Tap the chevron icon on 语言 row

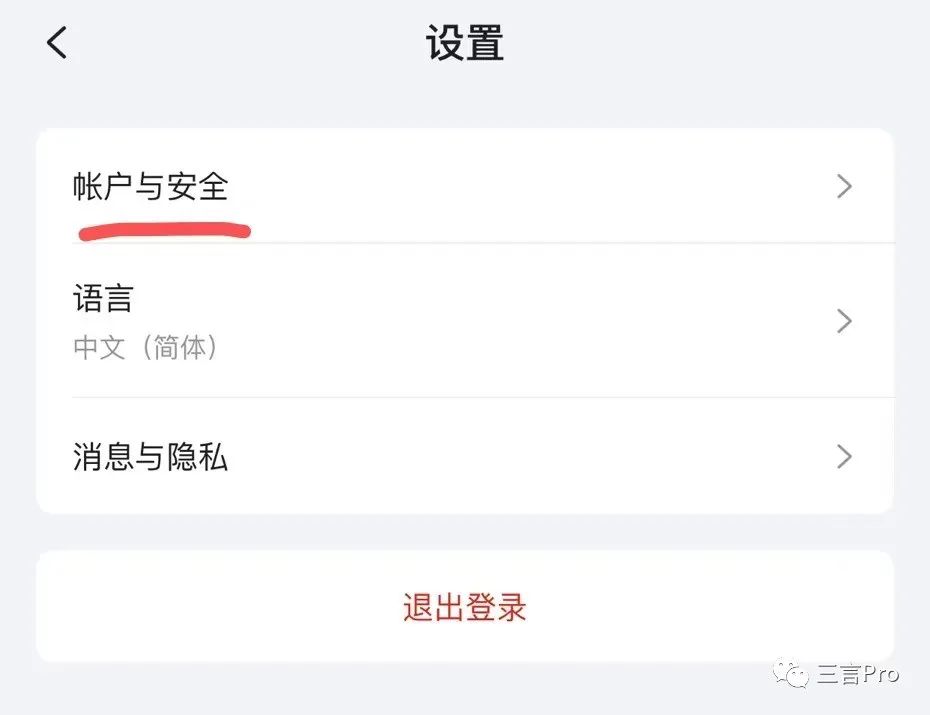(845, 321)
